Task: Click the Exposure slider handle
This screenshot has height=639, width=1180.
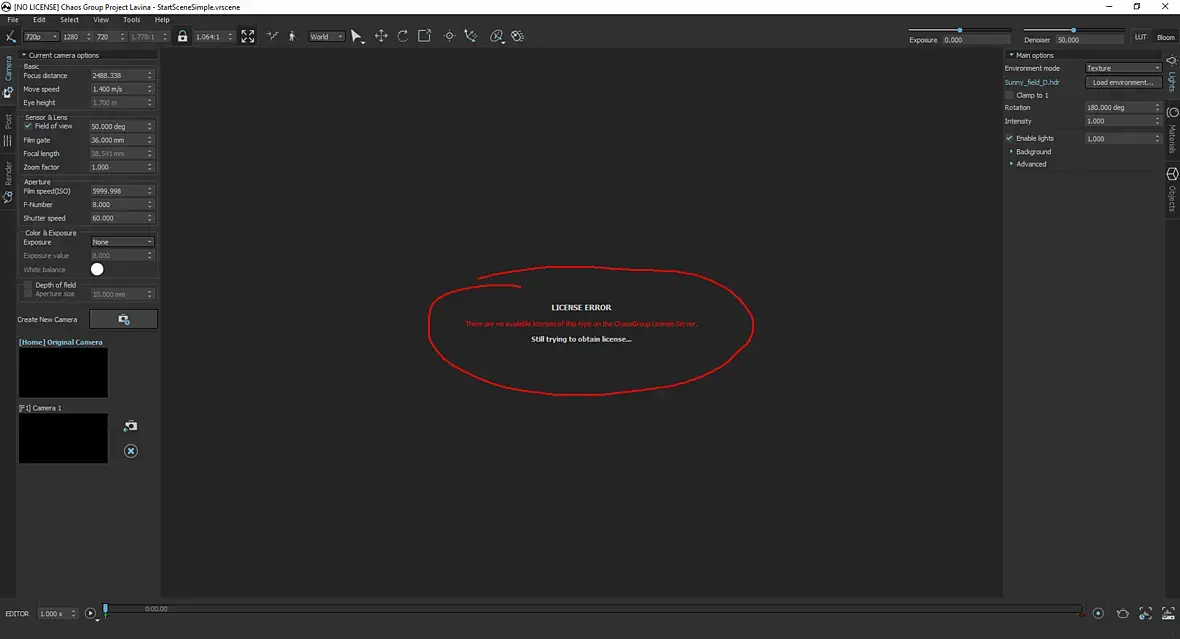Action: click(x=960, y=30)
